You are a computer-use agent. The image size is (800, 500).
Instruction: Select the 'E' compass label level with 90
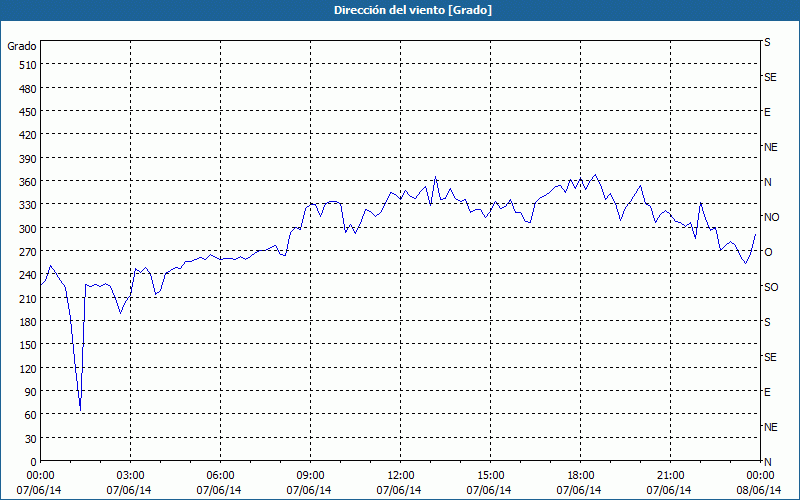(x=767, y=392)
